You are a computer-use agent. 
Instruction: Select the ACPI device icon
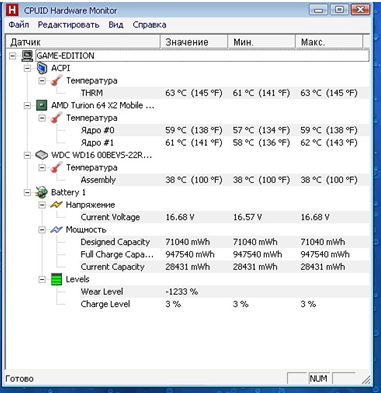click(x=42, y=68)
